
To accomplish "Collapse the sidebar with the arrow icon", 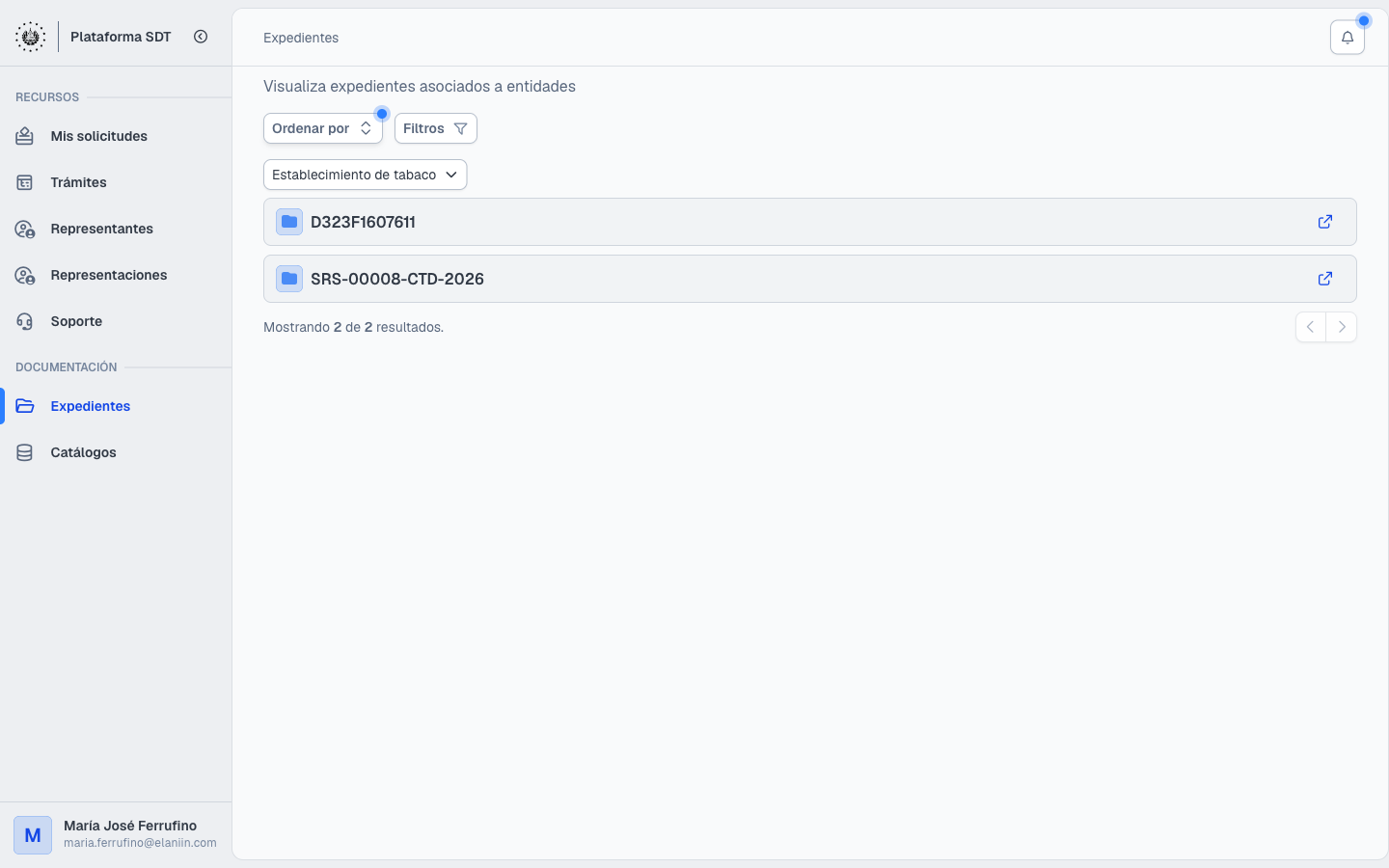I will [201, 37].
